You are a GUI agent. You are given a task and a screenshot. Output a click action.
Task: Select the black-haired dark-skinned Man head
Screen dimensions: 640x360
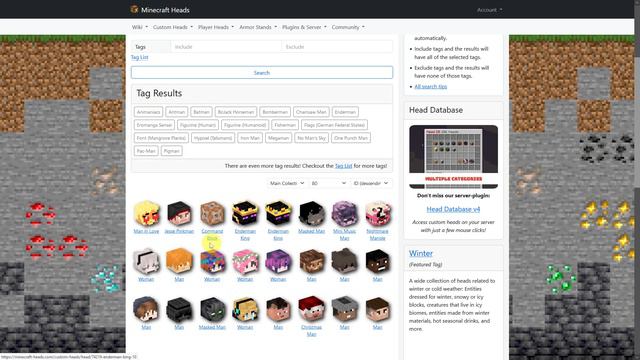point(378,261)
